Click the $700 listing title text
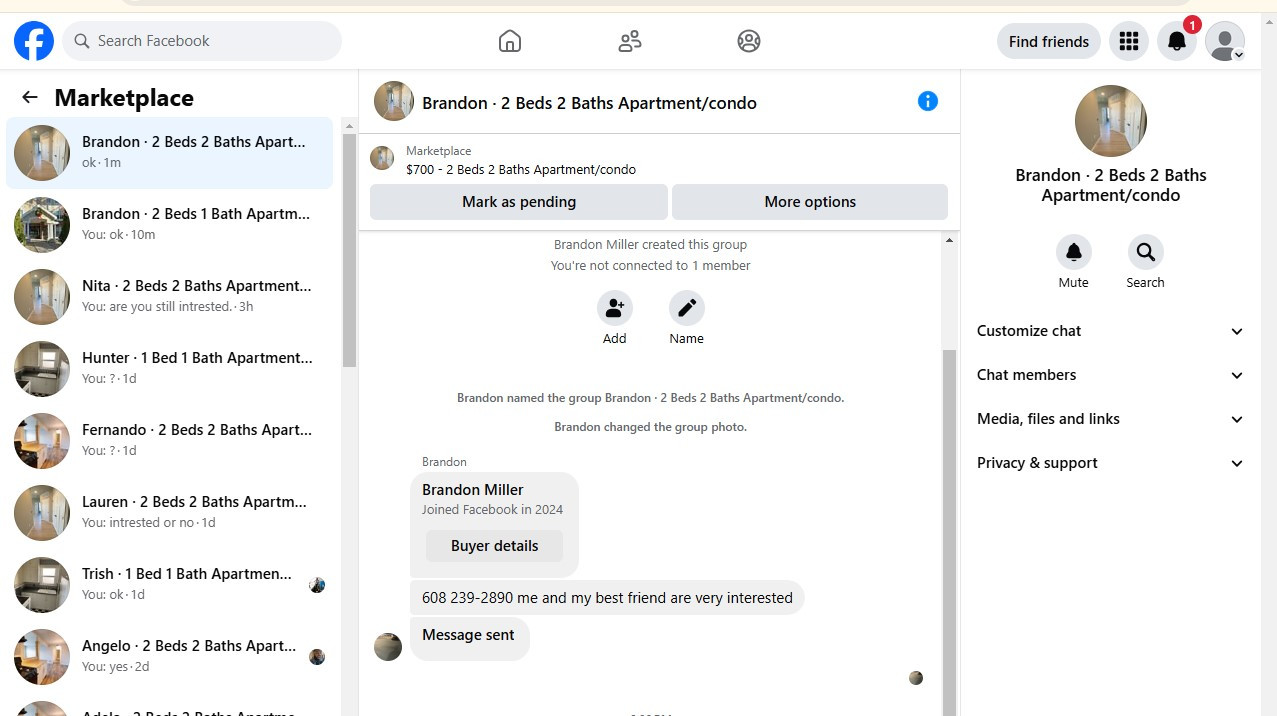The width and height of the screenshot is (1277, 716). click(521, 170)
